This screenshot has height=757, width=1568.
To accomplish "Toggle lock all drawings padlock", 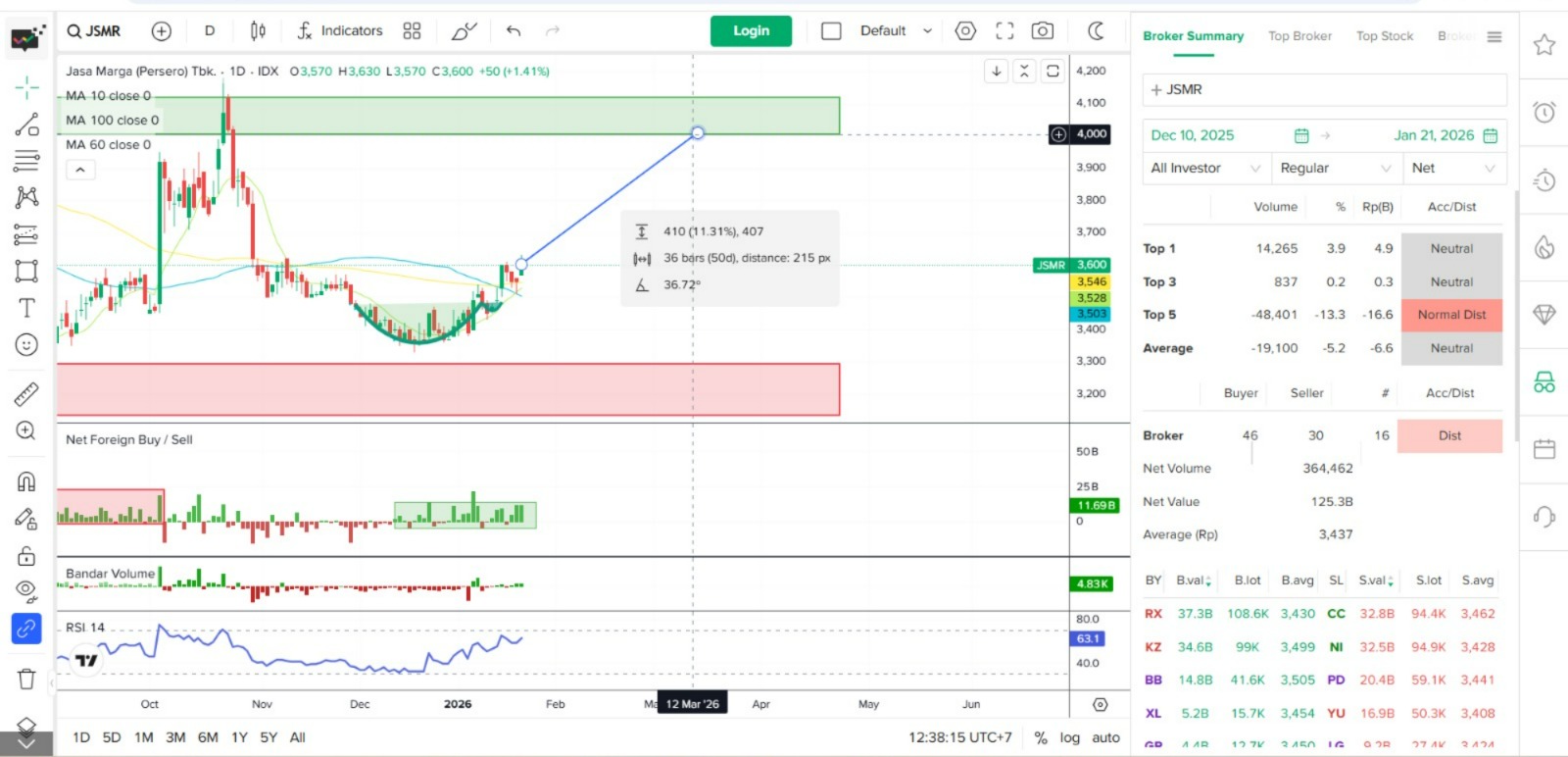I will click(x=26, y=556).
